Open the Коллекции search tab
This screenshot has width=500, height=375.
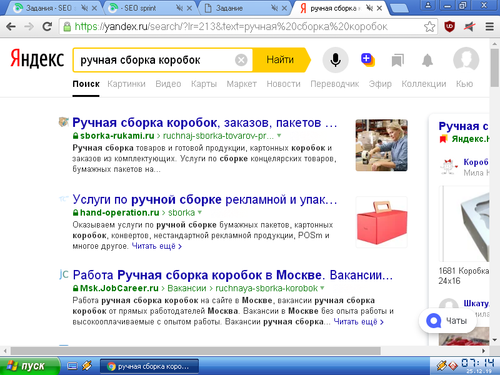[x=424, y=84]
